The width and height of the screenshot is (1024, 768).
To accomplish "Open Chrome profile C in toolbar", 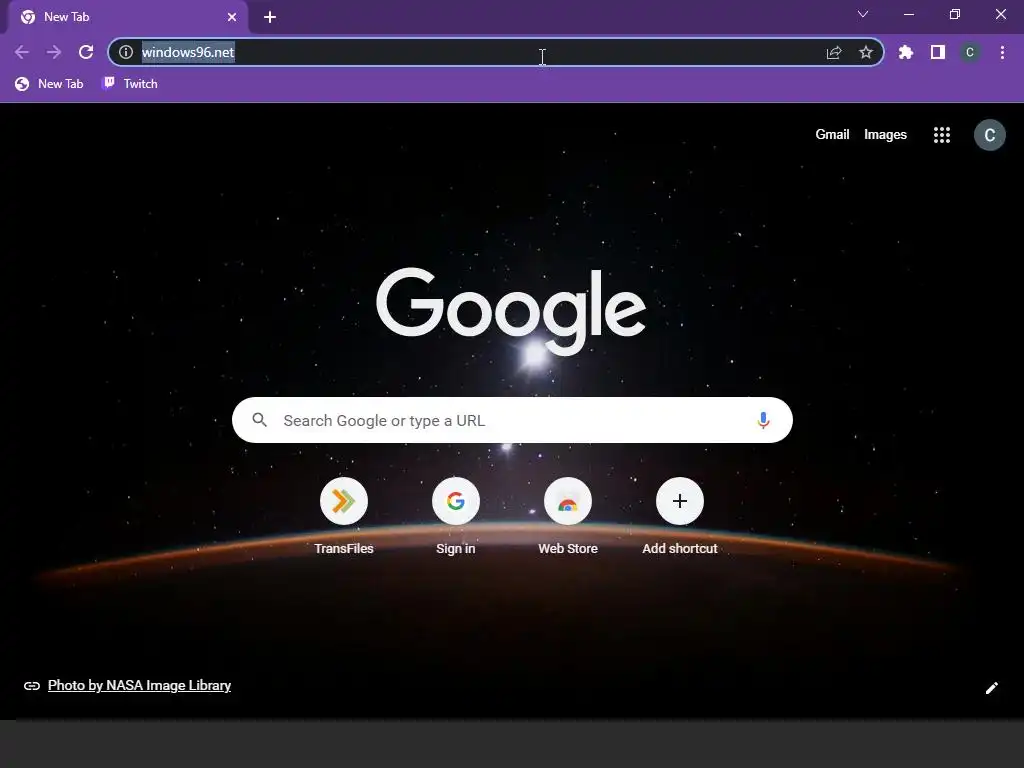I will click(970, 52).
